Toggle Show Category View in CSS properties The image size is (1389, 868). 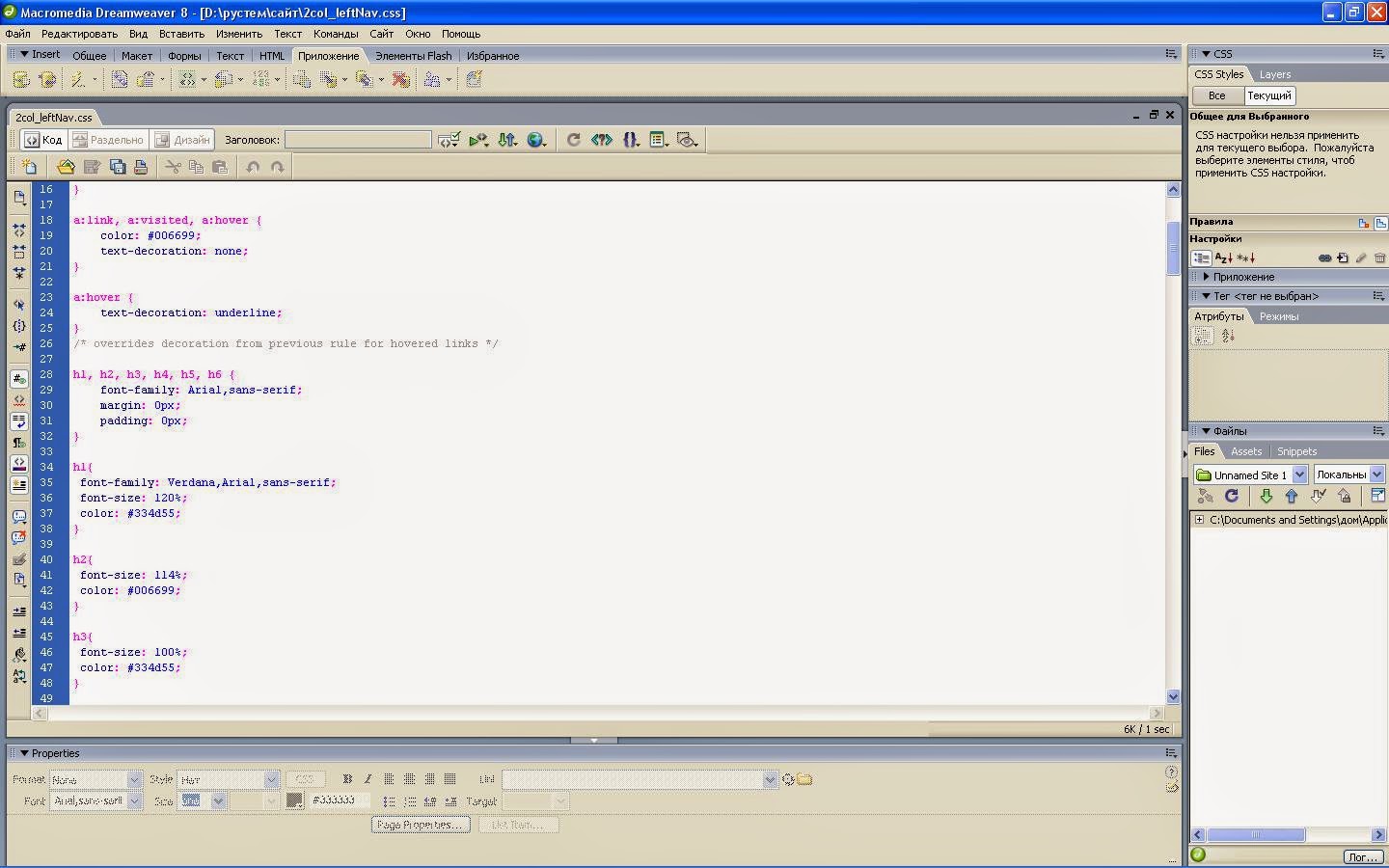[1201, 258]
